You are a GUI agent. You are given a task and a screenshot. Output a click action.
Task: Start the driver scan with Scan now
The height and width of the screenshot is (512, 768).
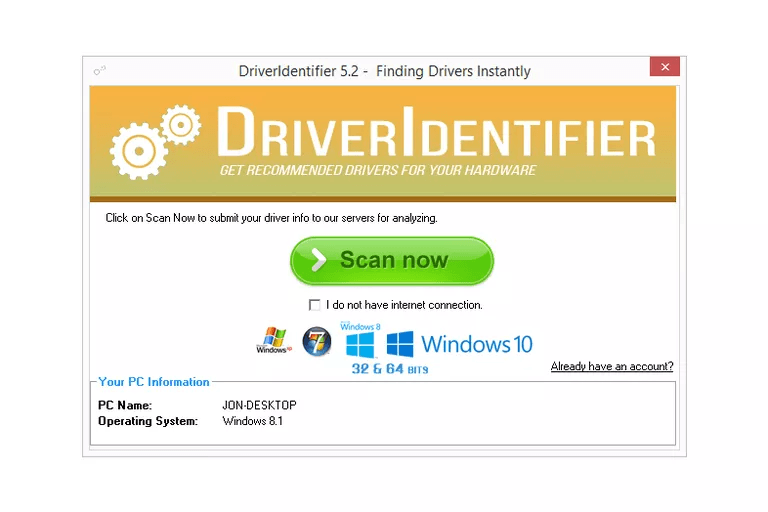pyautogui.click(x=392, y=261)
